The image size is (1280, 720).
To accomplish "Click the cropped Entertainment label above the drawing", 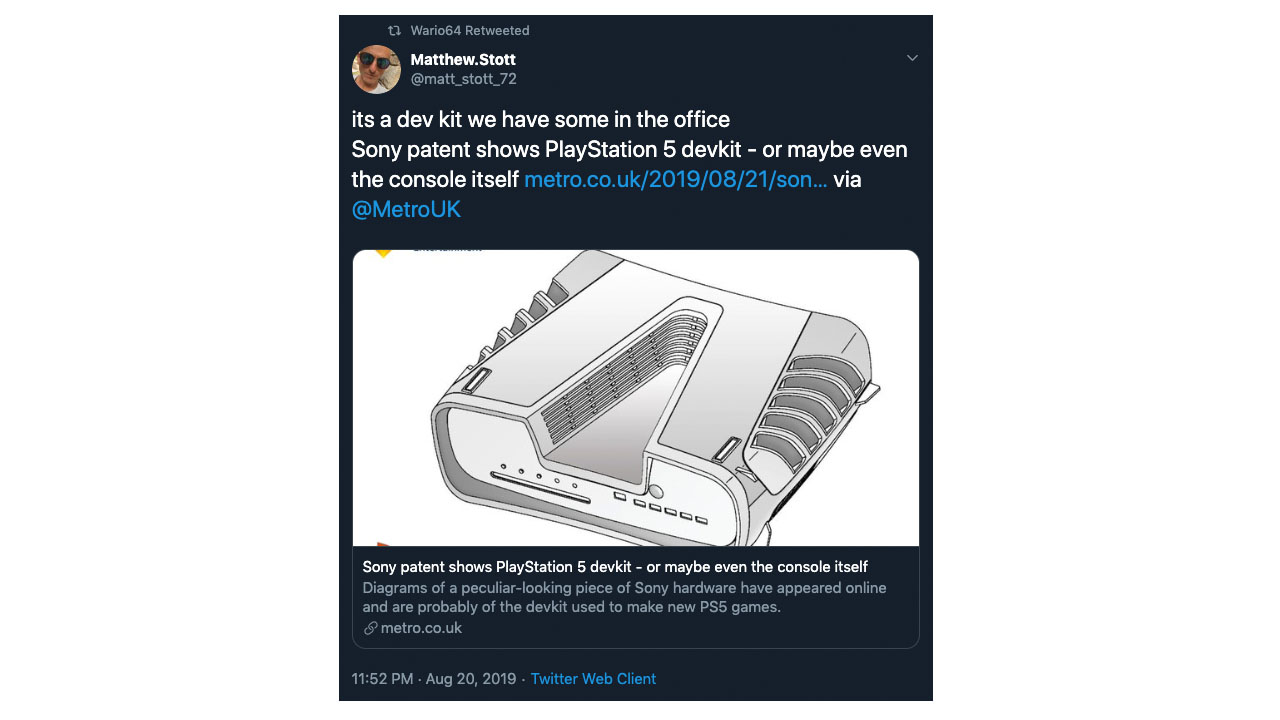I will click(x=447, y=249).
